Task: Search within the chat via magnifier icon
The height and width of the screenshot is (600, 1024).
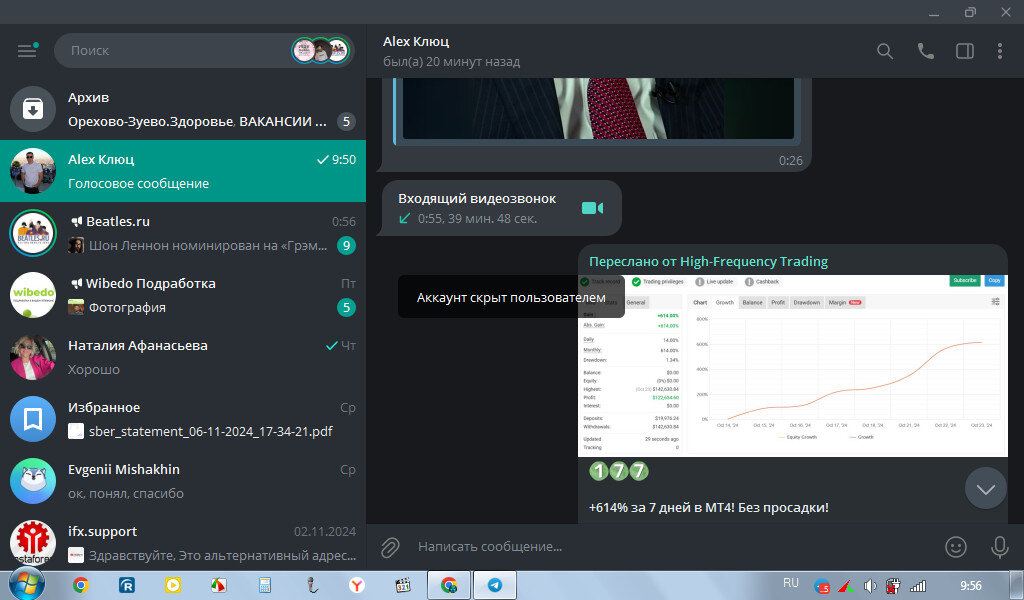Action: [885, 51]
